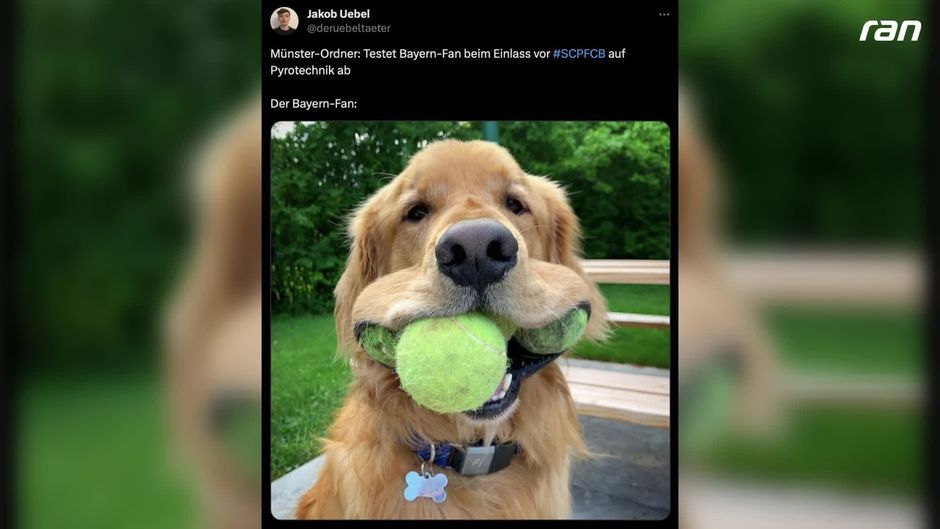Click the 'Der Bayern-Fan:' text line
940x529 pixels.
[x=313, y=104]
